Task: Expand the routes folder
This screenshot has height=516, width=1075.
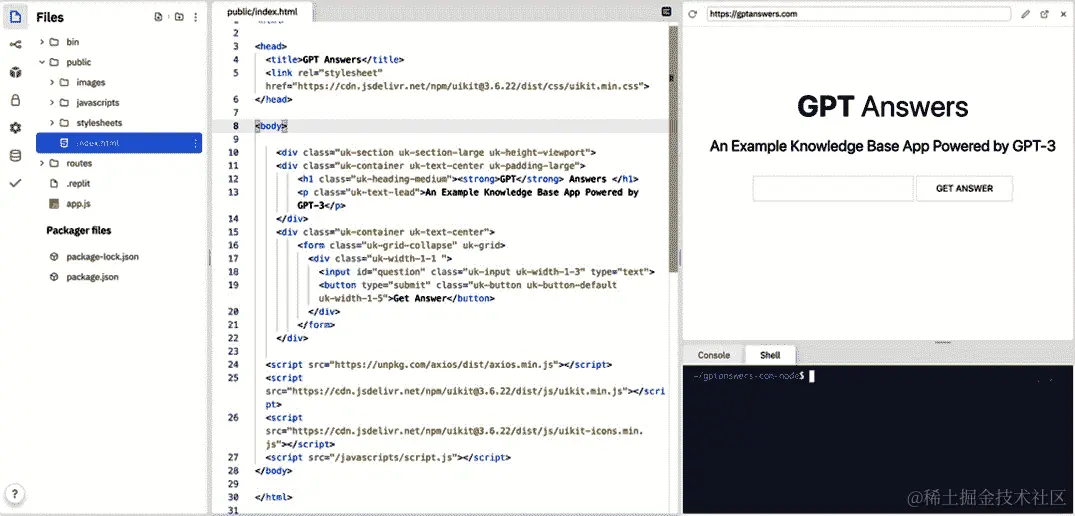Action: coord(42,163)
